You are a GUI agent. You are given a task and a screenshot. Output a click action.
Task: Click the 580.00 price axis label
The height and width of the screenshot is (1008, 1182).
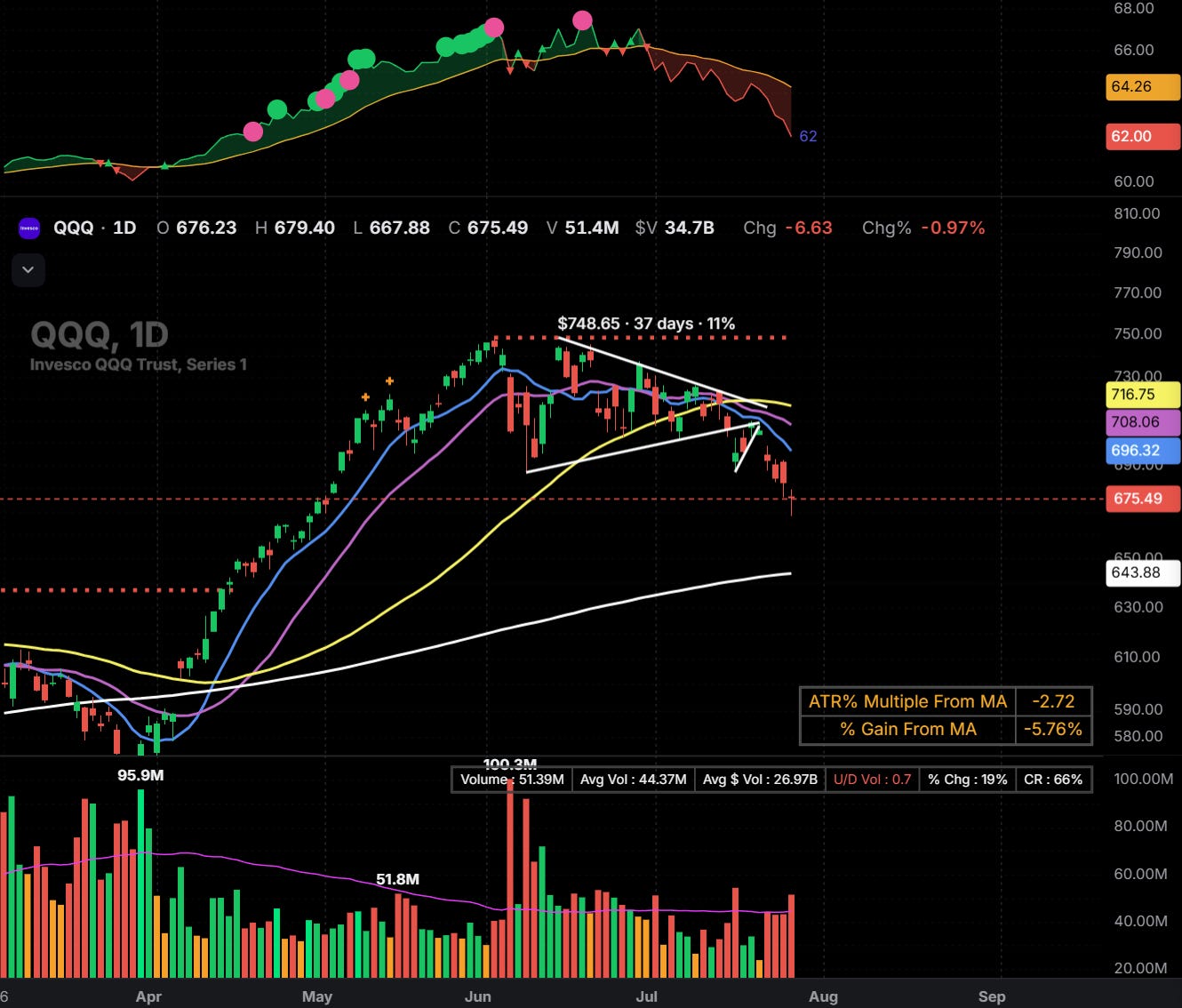[1138, 736]
